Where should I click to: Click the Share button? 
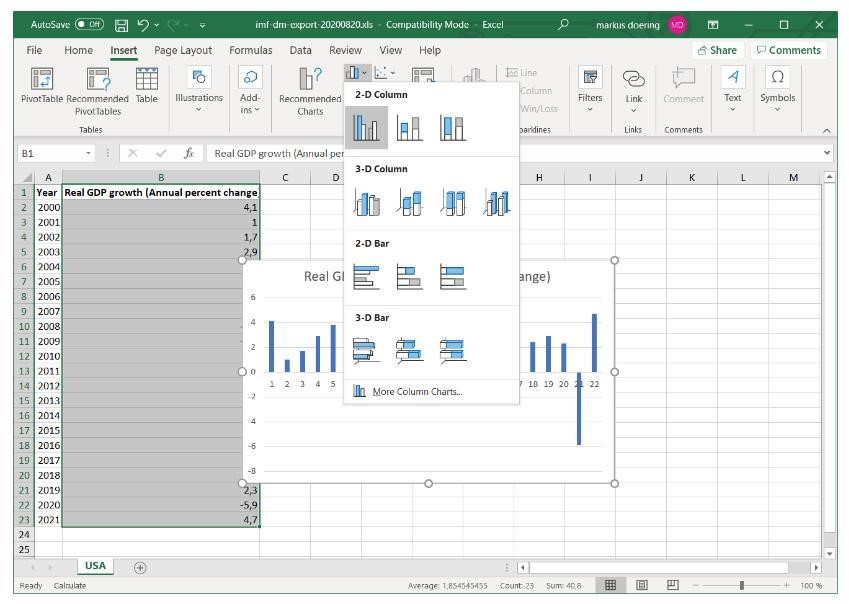click(x=717, y=50)
